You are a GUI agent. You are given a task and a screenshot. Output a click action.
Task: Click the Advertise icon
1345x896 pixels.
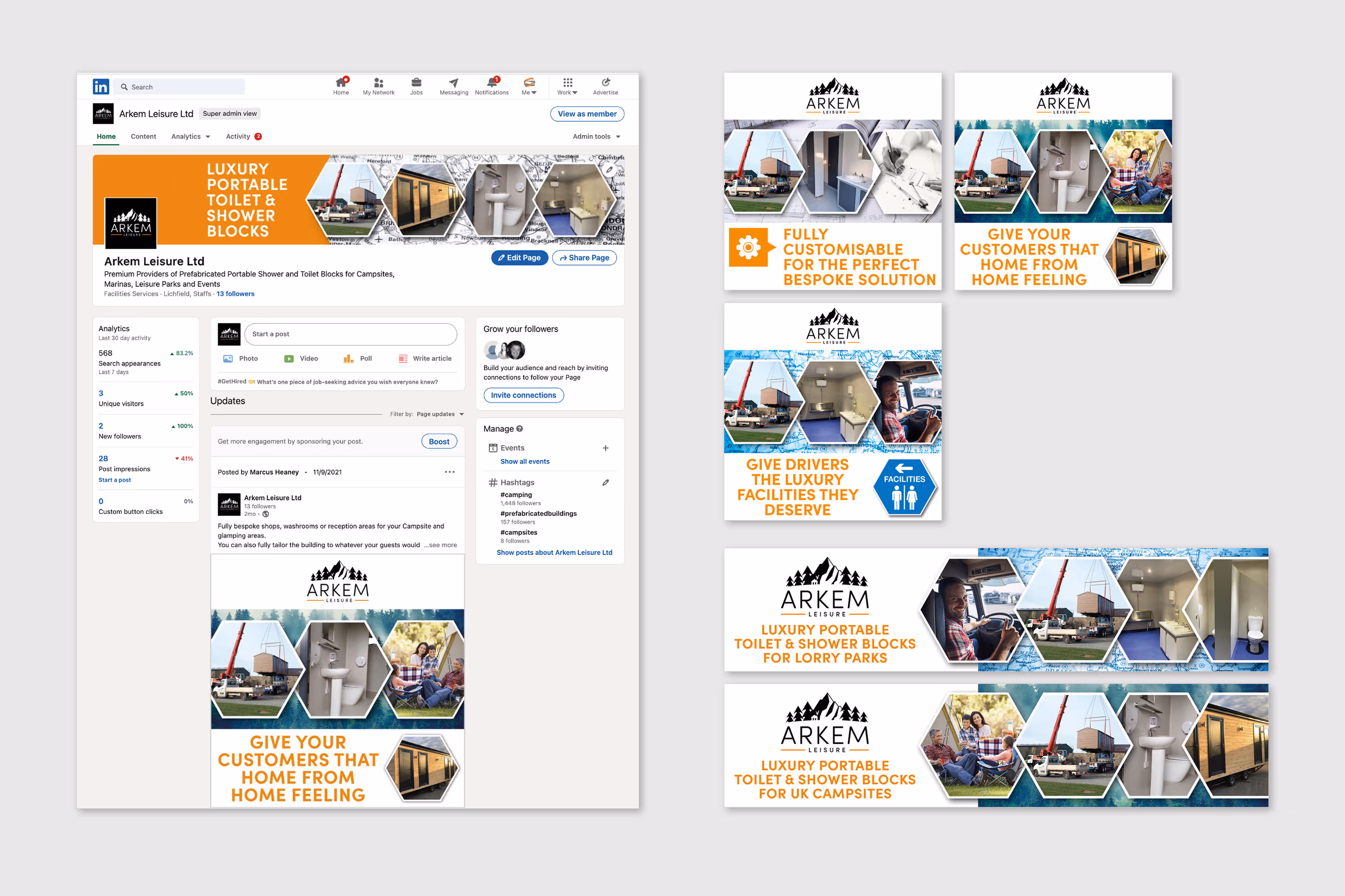605,86
